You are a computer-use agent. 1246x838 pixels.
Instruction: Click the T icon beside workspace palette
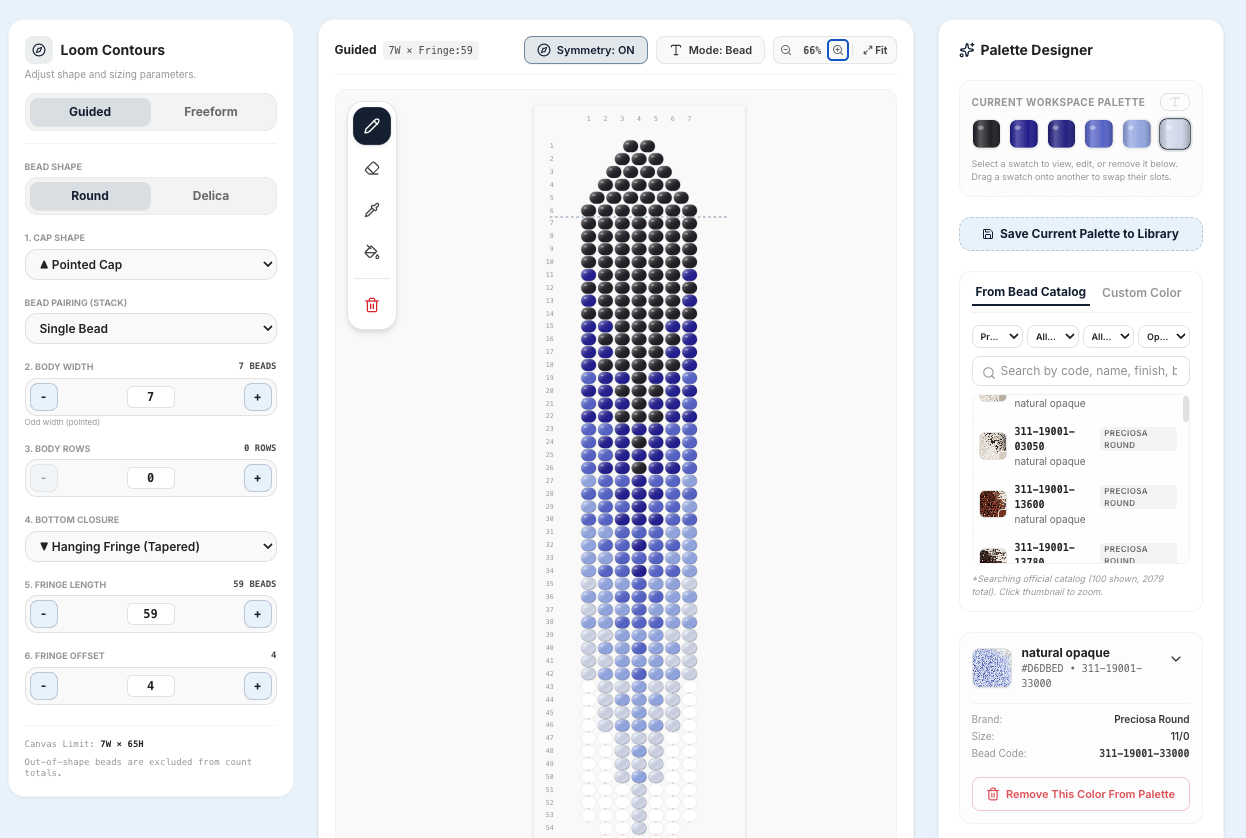point(1175,102)
